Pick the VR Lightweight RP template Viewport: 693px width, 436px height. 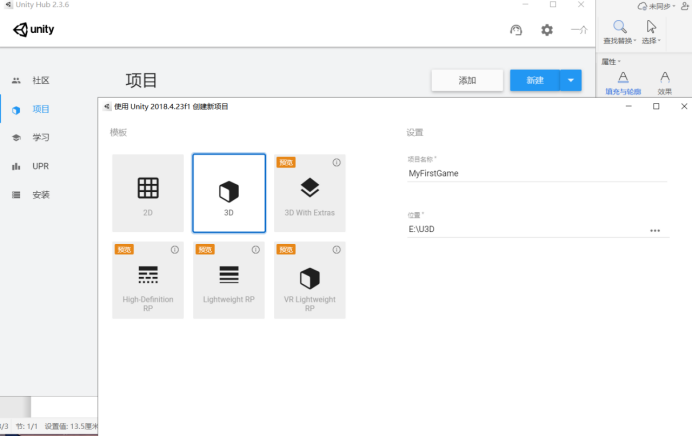point(310,280)
